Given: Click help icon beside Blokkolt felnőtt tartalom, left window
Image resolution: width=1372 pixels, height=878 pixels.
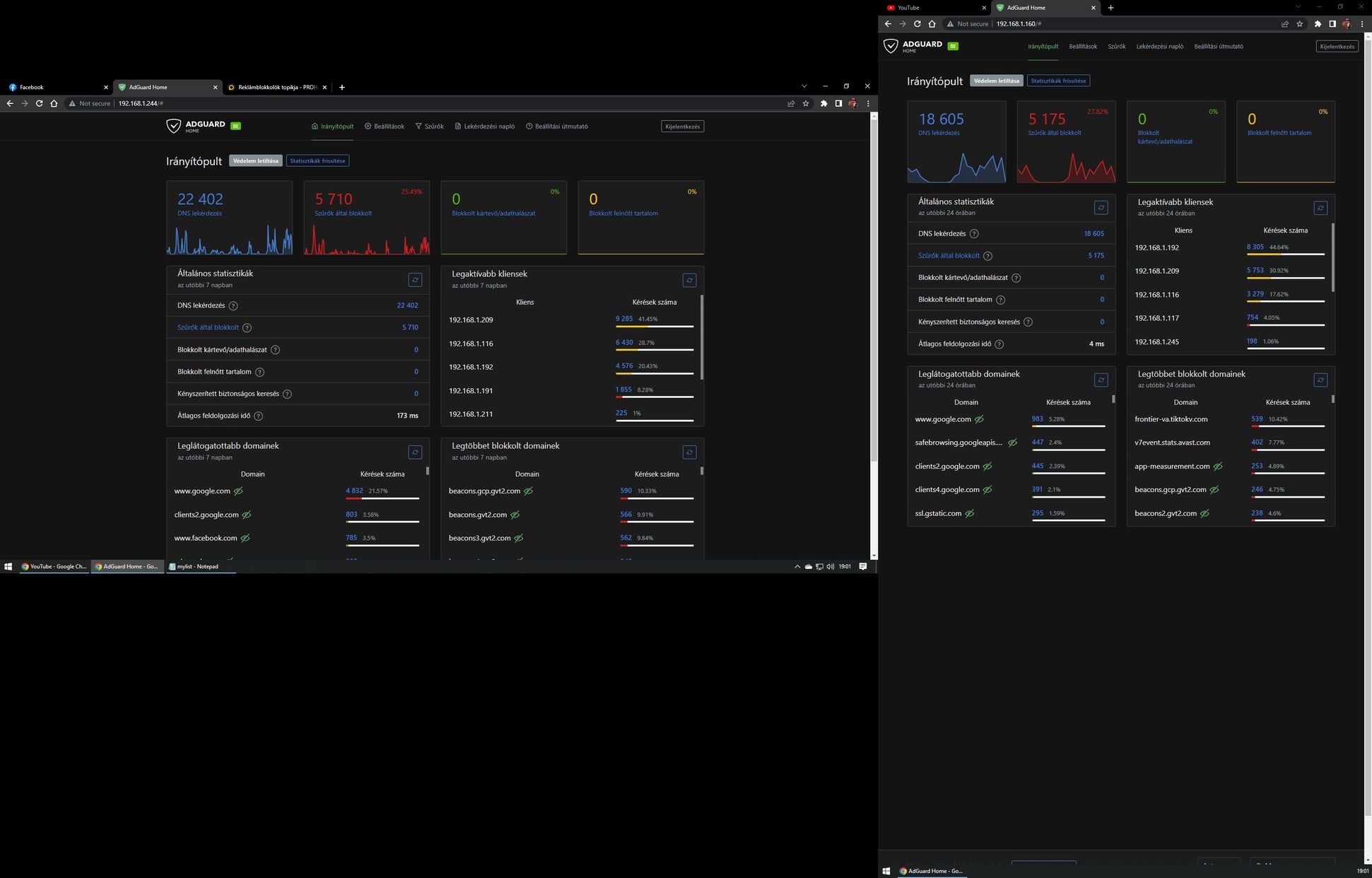Looking at the screenshot, I should (x=259, y=372).
